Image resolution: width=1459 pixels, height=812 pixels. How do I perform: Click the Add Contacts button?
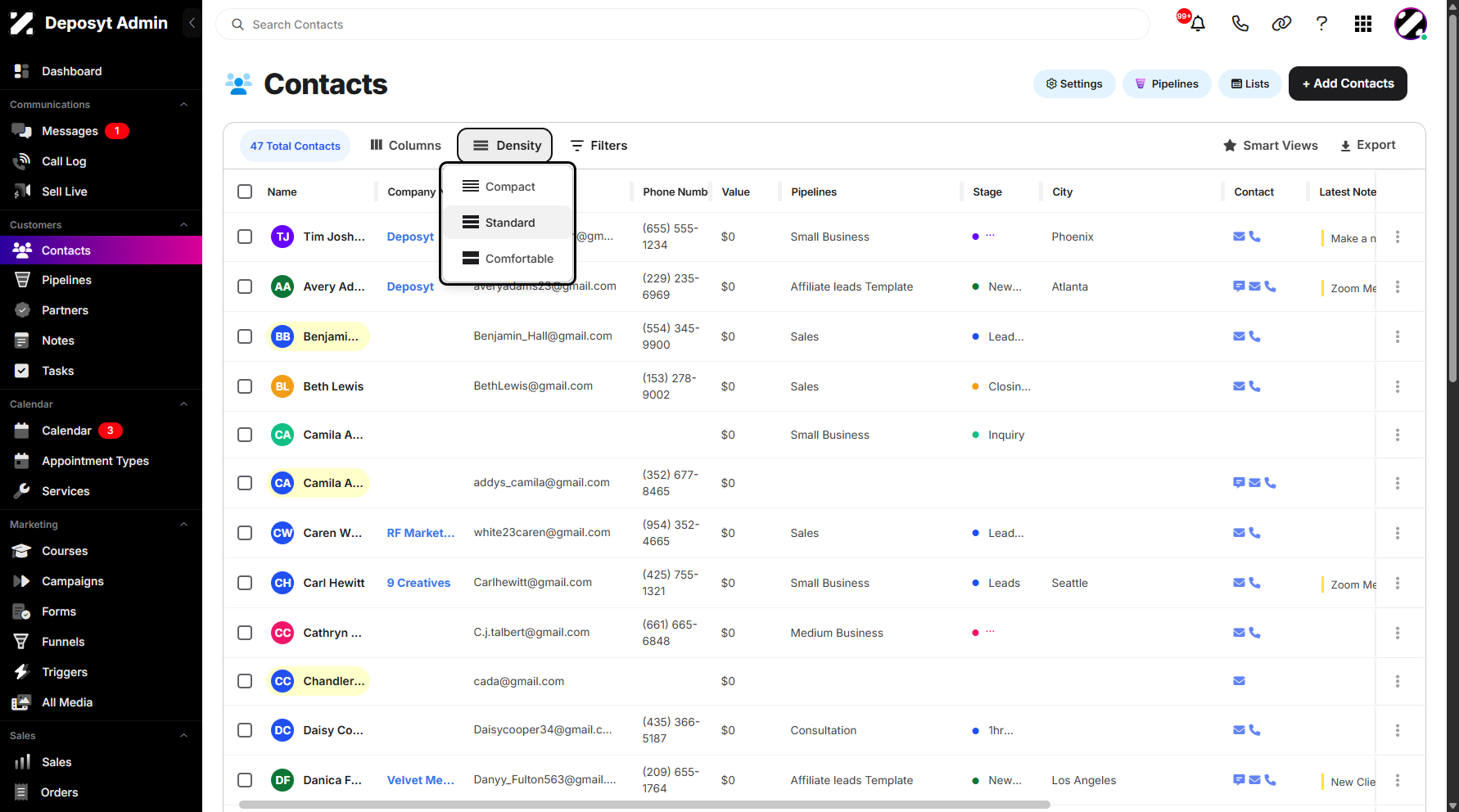[x=1348, y=83]
